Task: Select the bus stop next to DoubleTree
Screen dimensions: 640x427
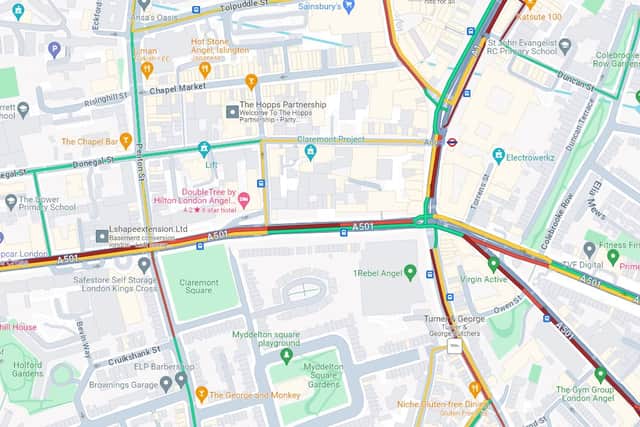Action: 261,184
